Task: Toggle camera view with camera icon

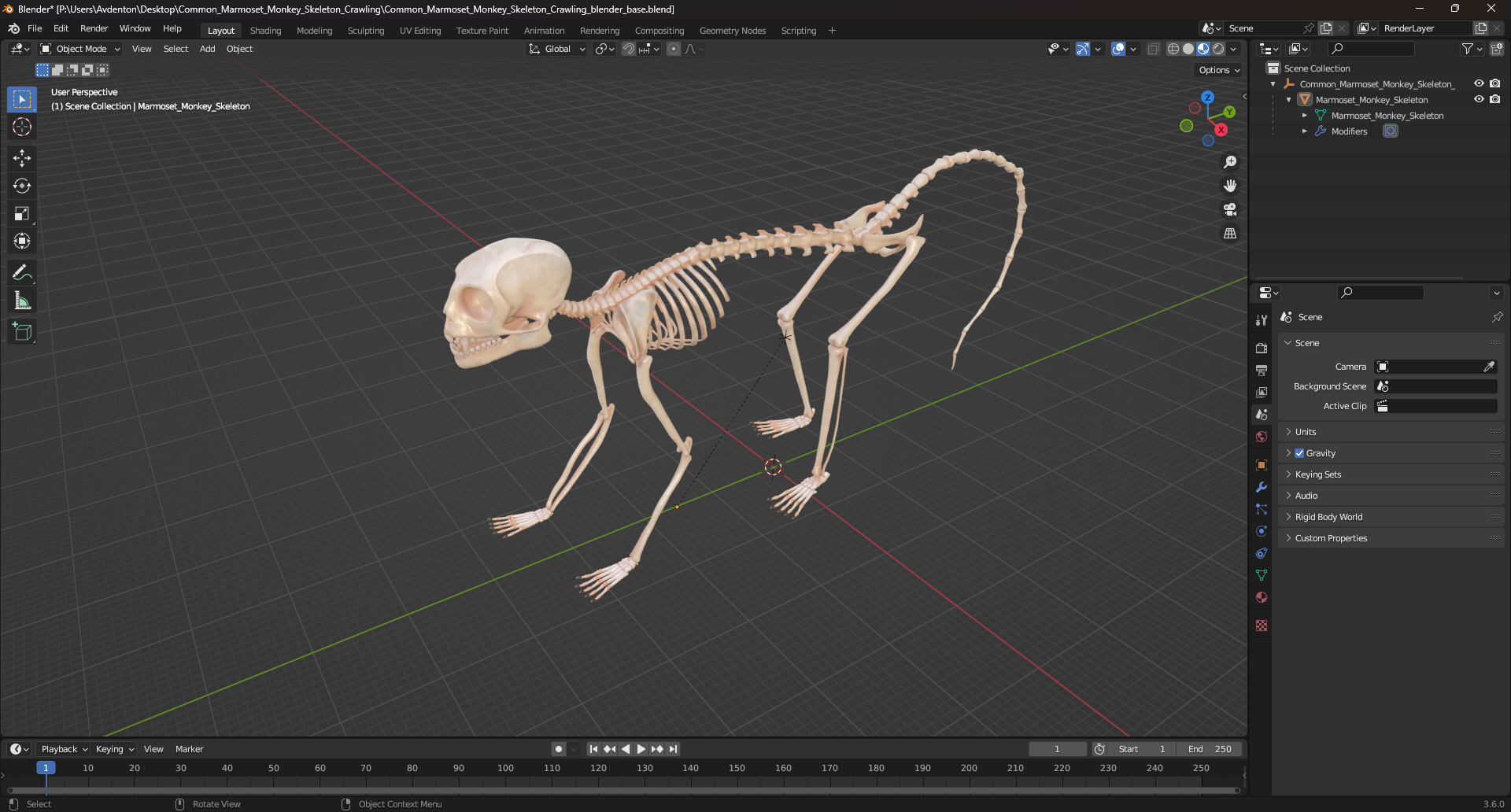Action: [1230, 209]
